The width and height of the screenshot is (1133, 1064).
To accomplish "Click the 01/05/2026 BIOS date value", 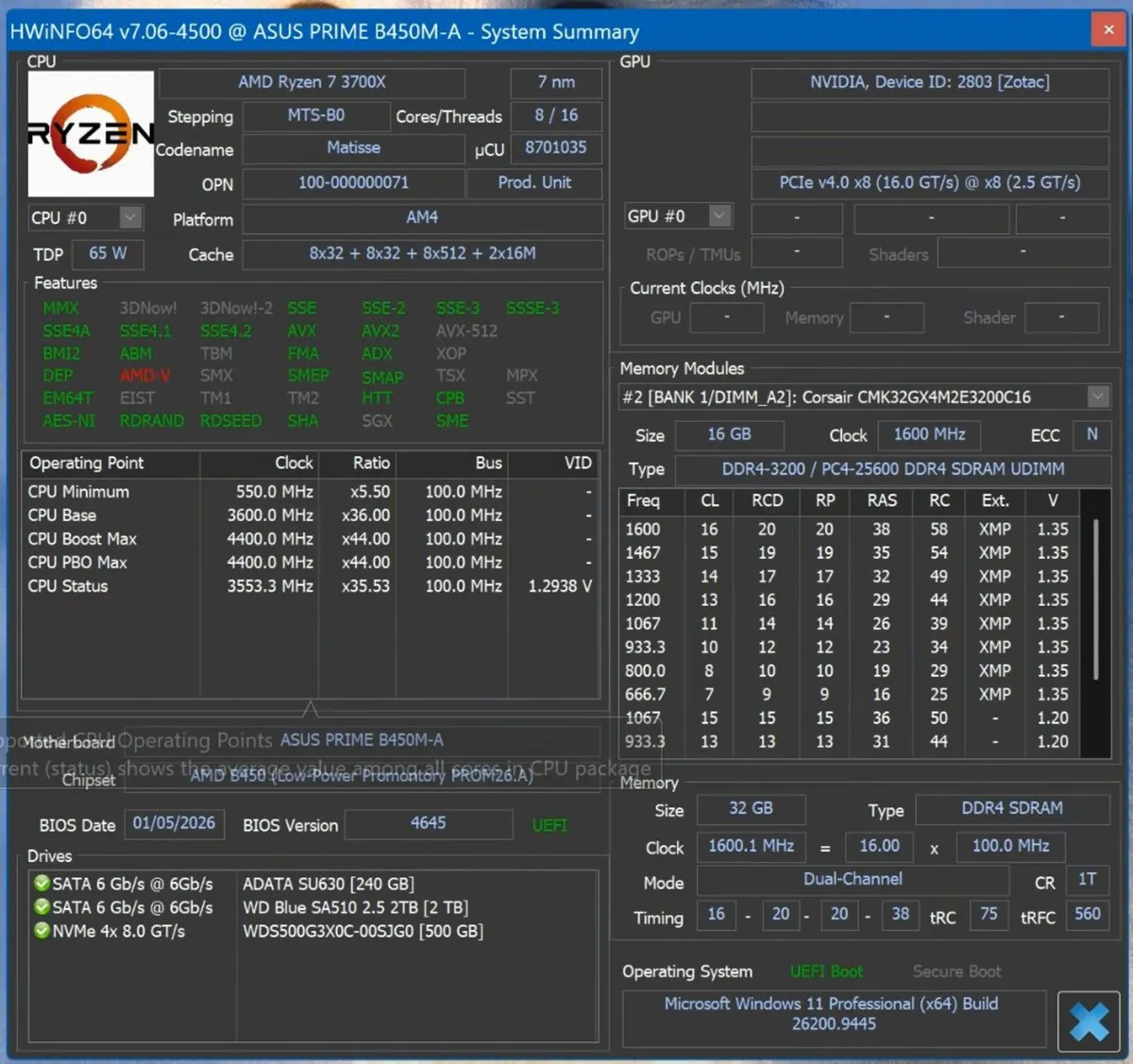I will tap(174, 824).
